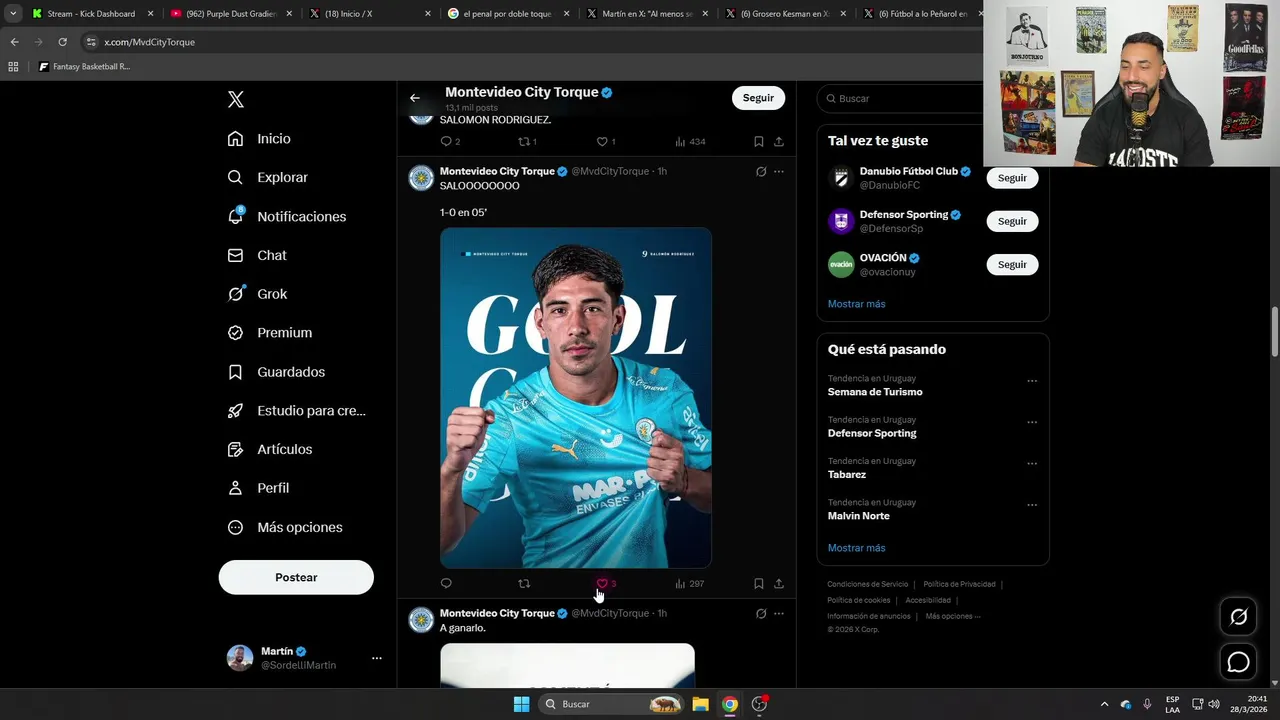1280x720 pixels.
Task: Open the GOL Salomon Rodriguez image
Action: pos(576,398)
